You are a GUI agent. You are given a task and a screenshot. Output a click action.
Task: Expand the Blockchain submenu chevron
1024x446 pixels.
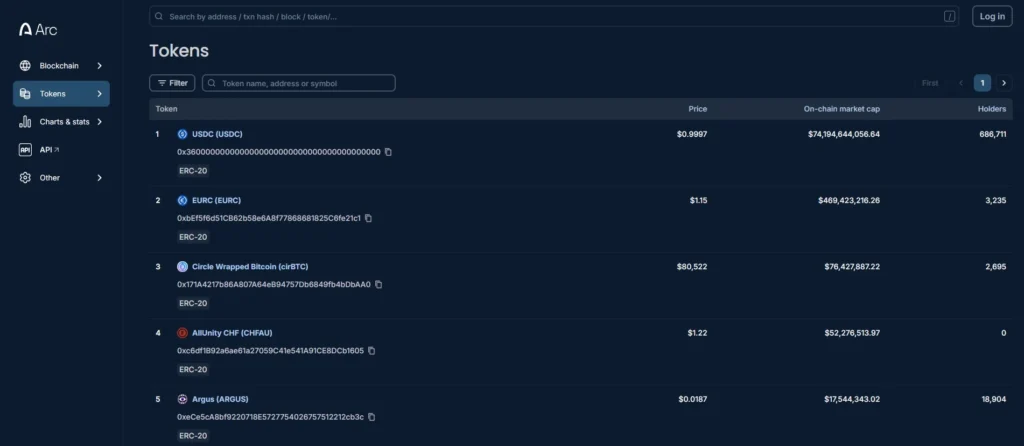pyautogui.click(x=99, y=65)
